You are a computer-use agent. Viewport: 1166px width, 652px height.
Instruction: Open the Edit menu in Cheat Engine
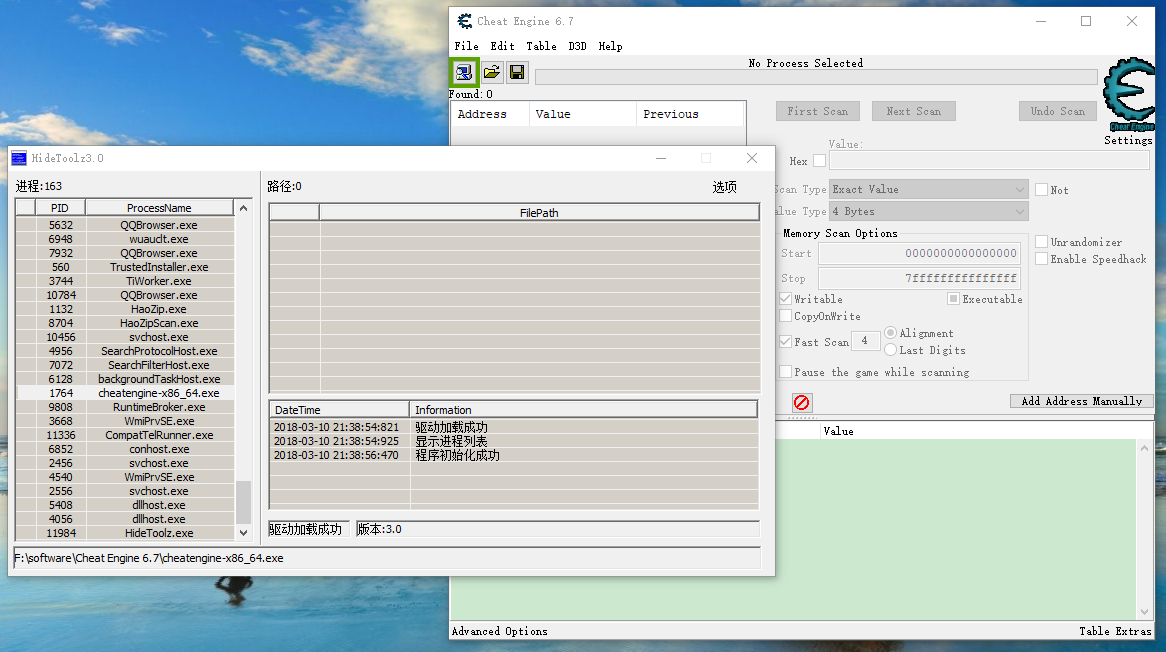[502, 46]
